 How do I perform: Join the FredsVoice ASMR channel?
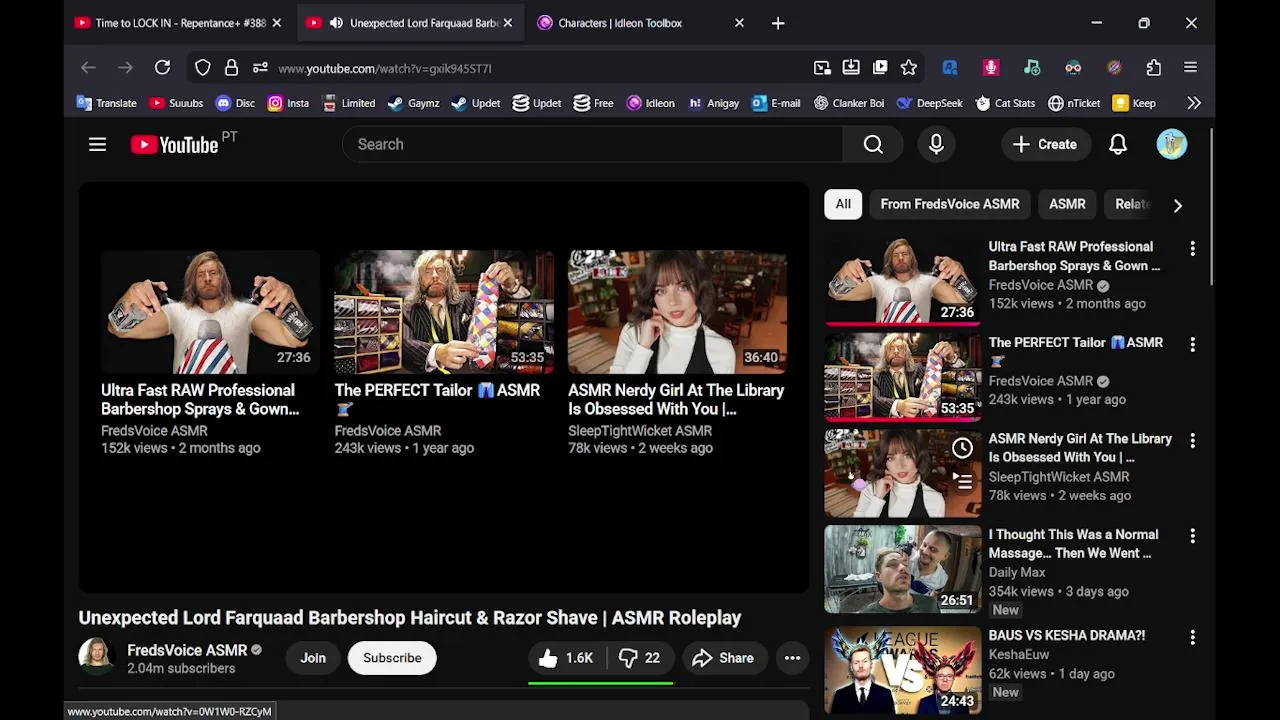pos(313,658)
